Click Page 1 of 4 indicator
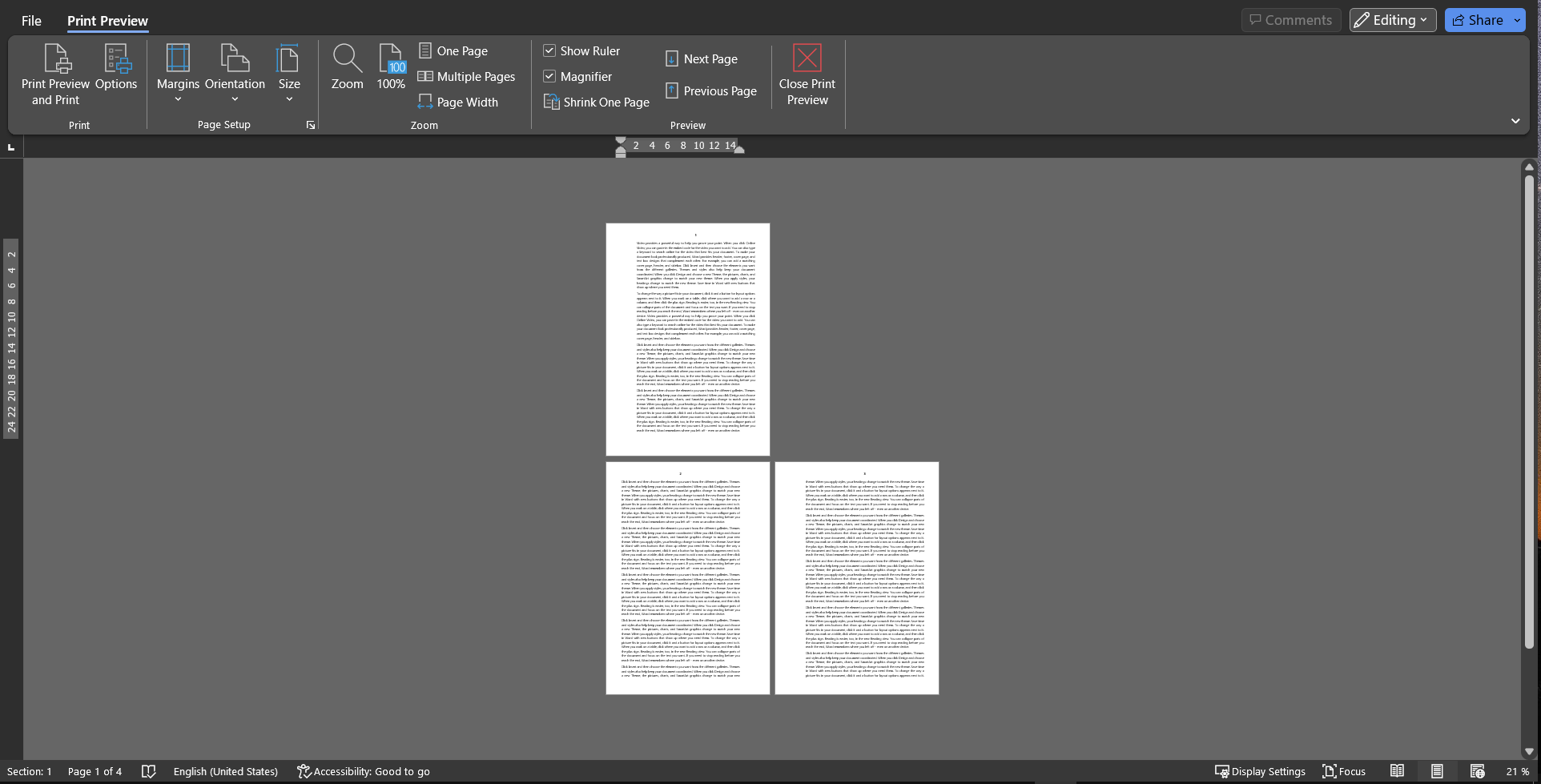Image resolution: width=1541 pixels, height=784 pixels. tap(95, 771)
